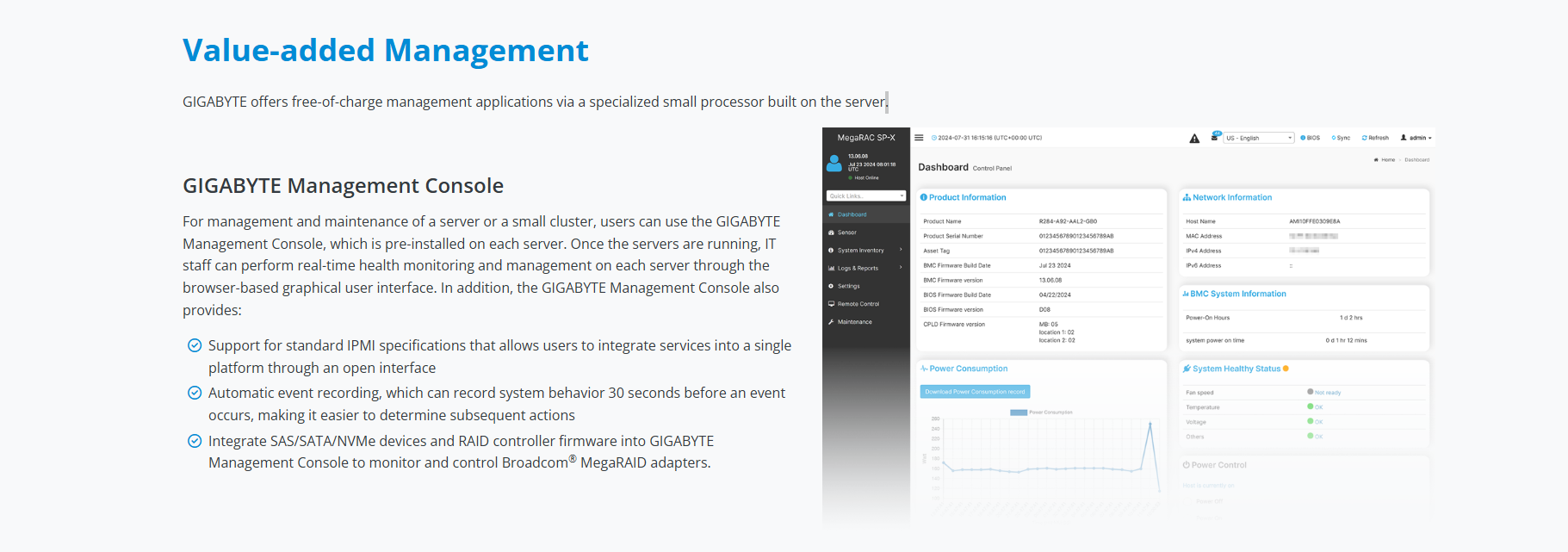Open the Sensor menu item

(x=847, y=233)
